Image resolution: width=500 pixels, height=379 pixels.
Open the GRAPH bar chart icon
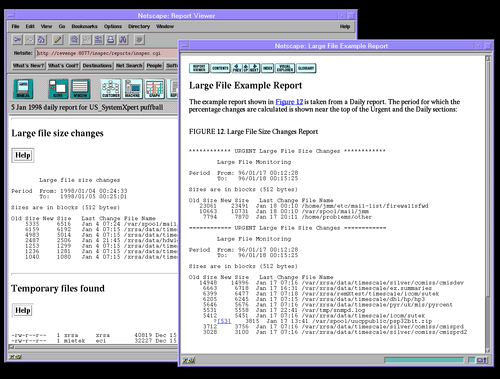click(x=155, y=89)
